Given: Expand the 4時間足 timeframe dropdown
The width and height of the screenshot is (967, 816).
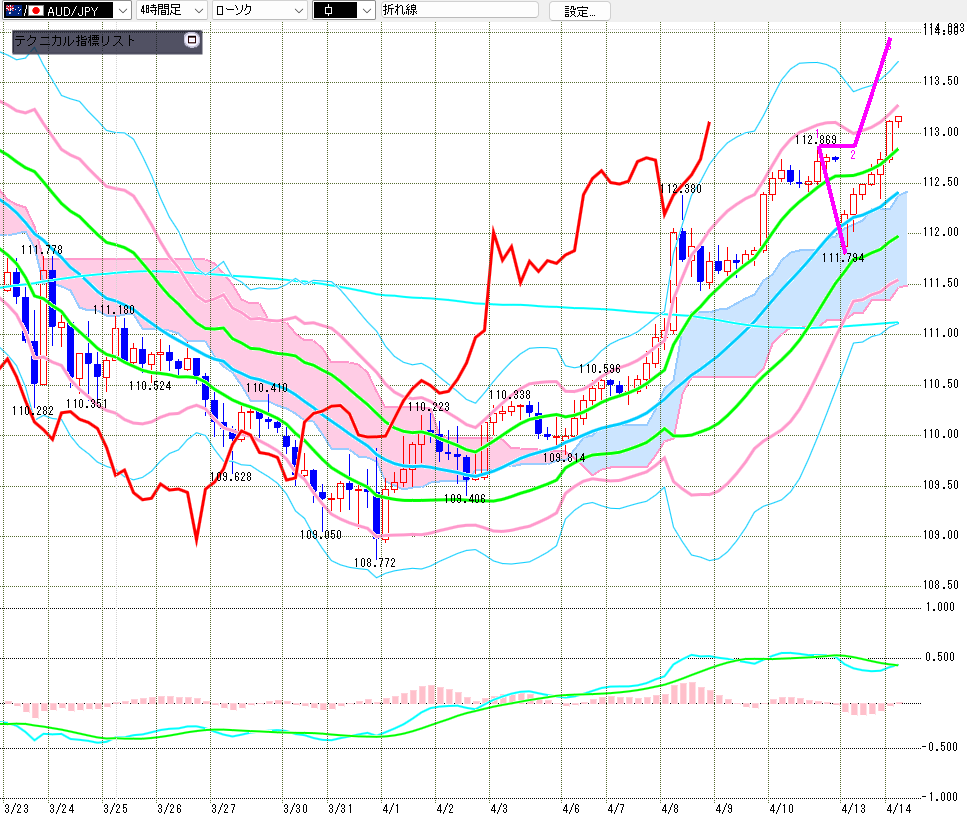Looking at the screenshot, I should tap(197, 10).
